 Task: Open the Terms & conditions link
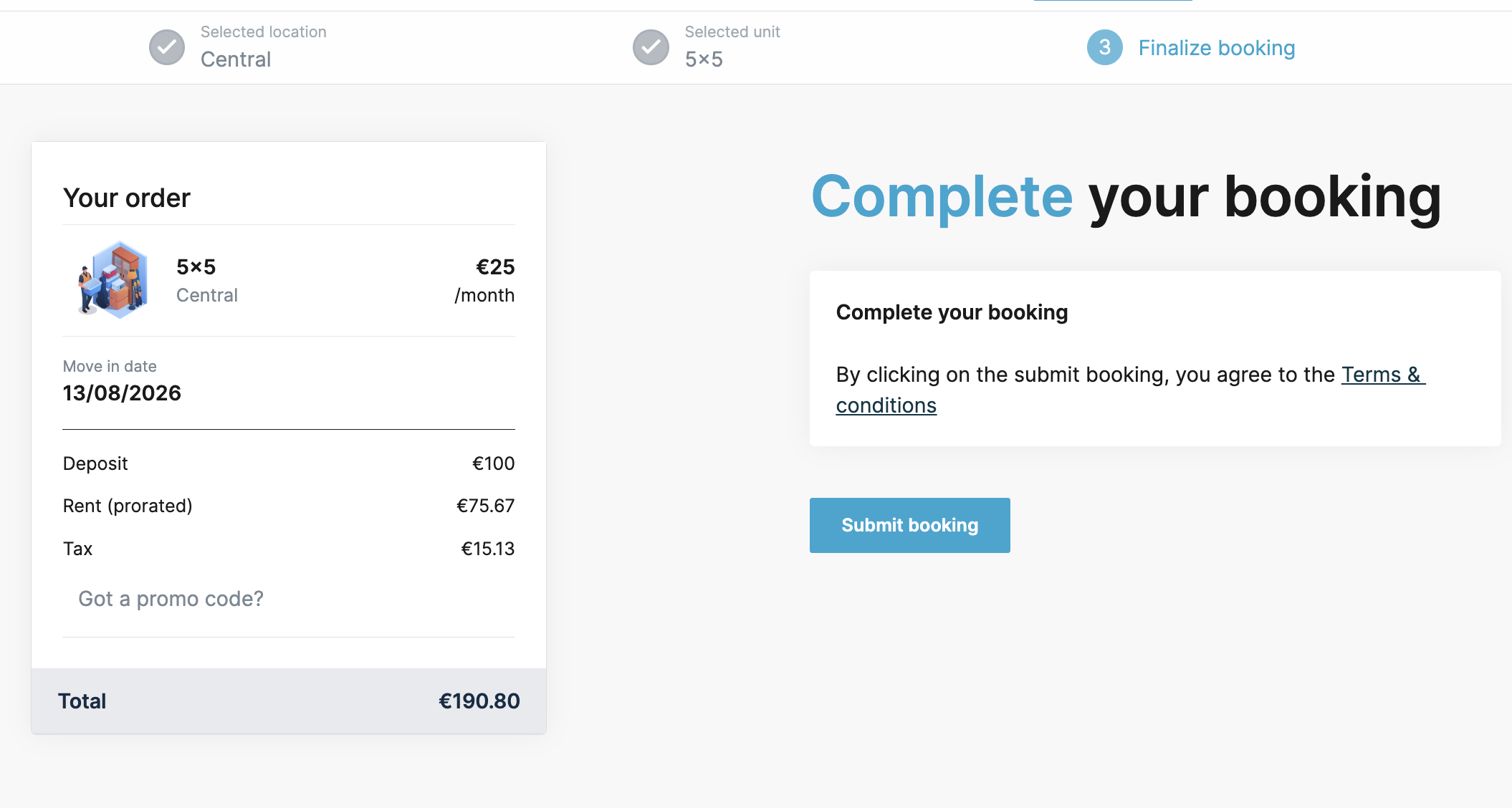click(x=1131, y=390)
